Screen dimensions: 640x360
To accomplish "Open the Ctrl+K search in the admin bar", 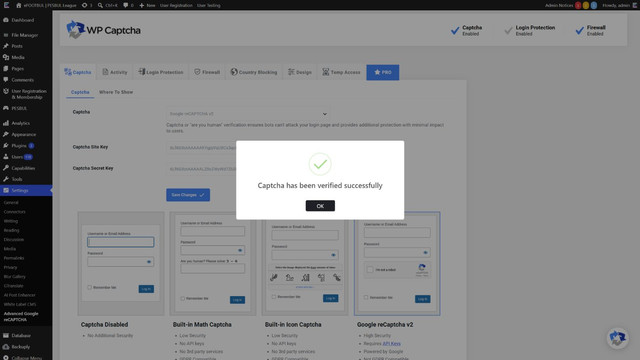I will tap(108, 5).
